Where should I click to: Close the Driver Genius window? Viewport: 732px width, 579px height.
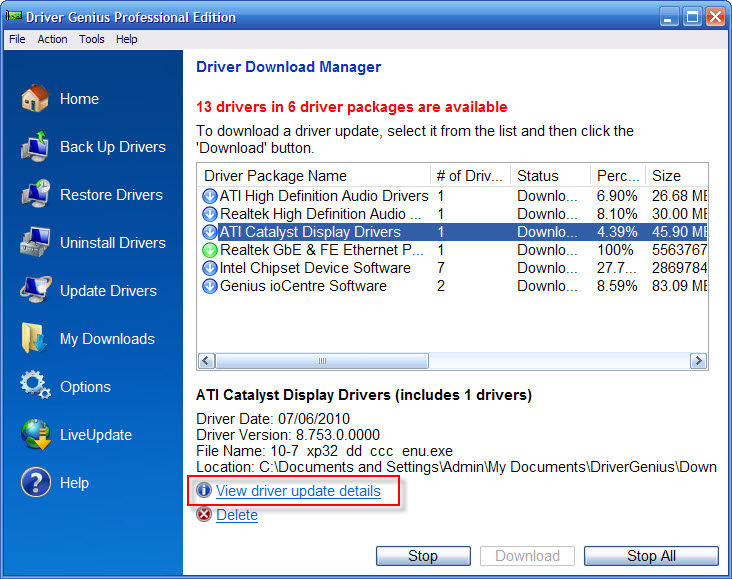pyautogui.click(x=715, y=17)
